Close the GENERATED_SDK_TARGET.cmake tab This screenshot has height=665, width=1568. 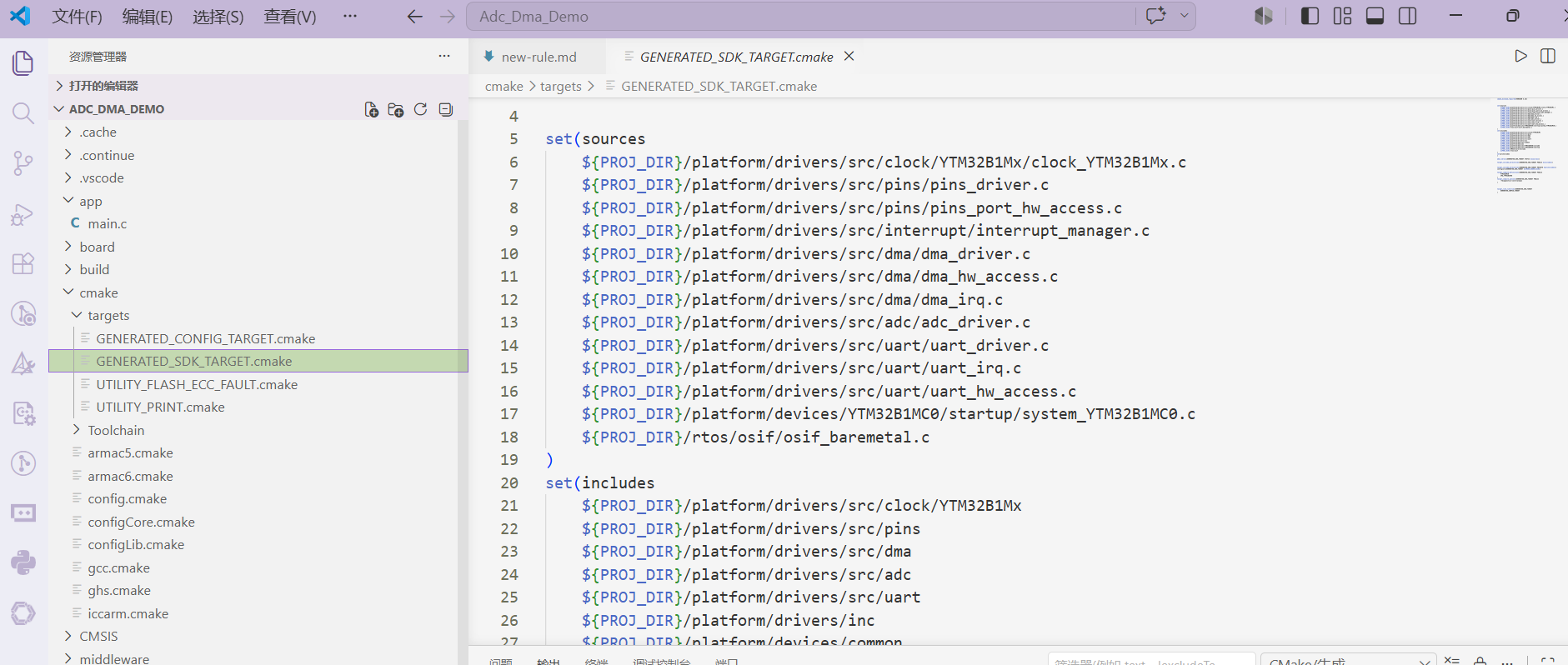[x=849, y=56]
